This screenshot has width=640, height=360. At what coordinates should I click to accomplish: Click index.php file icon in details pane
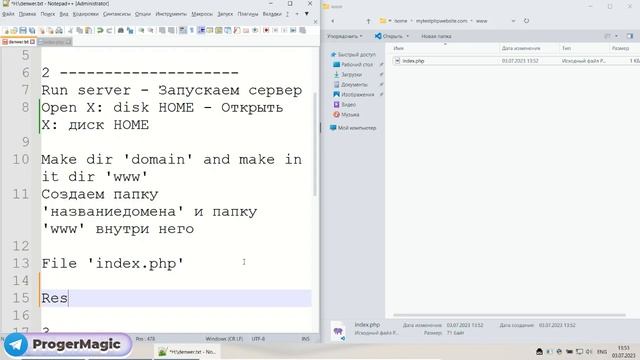(338, 331)
